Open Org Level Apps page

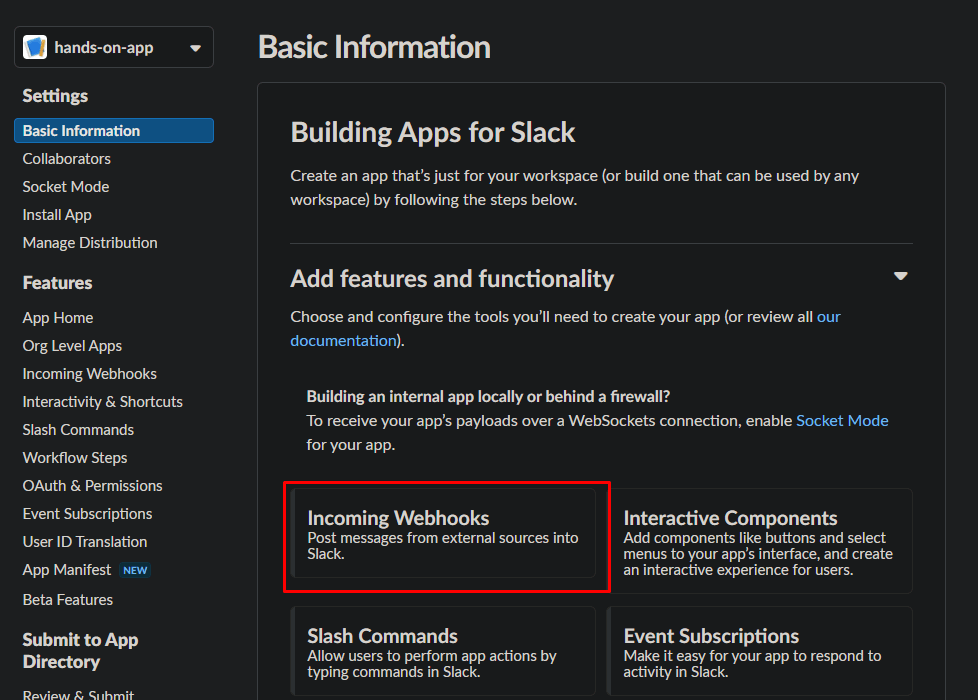pos(72,346)
